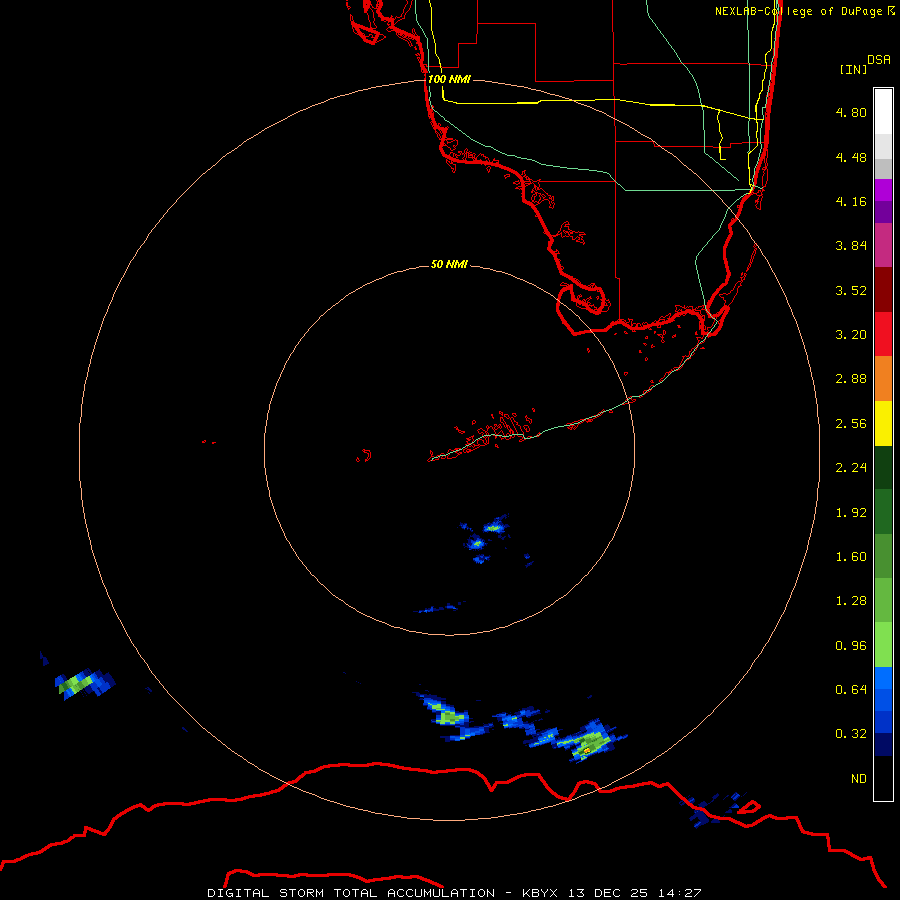Click the ND legend label
Viewport: 900px width, 900px height.
[x=859, y=779]
